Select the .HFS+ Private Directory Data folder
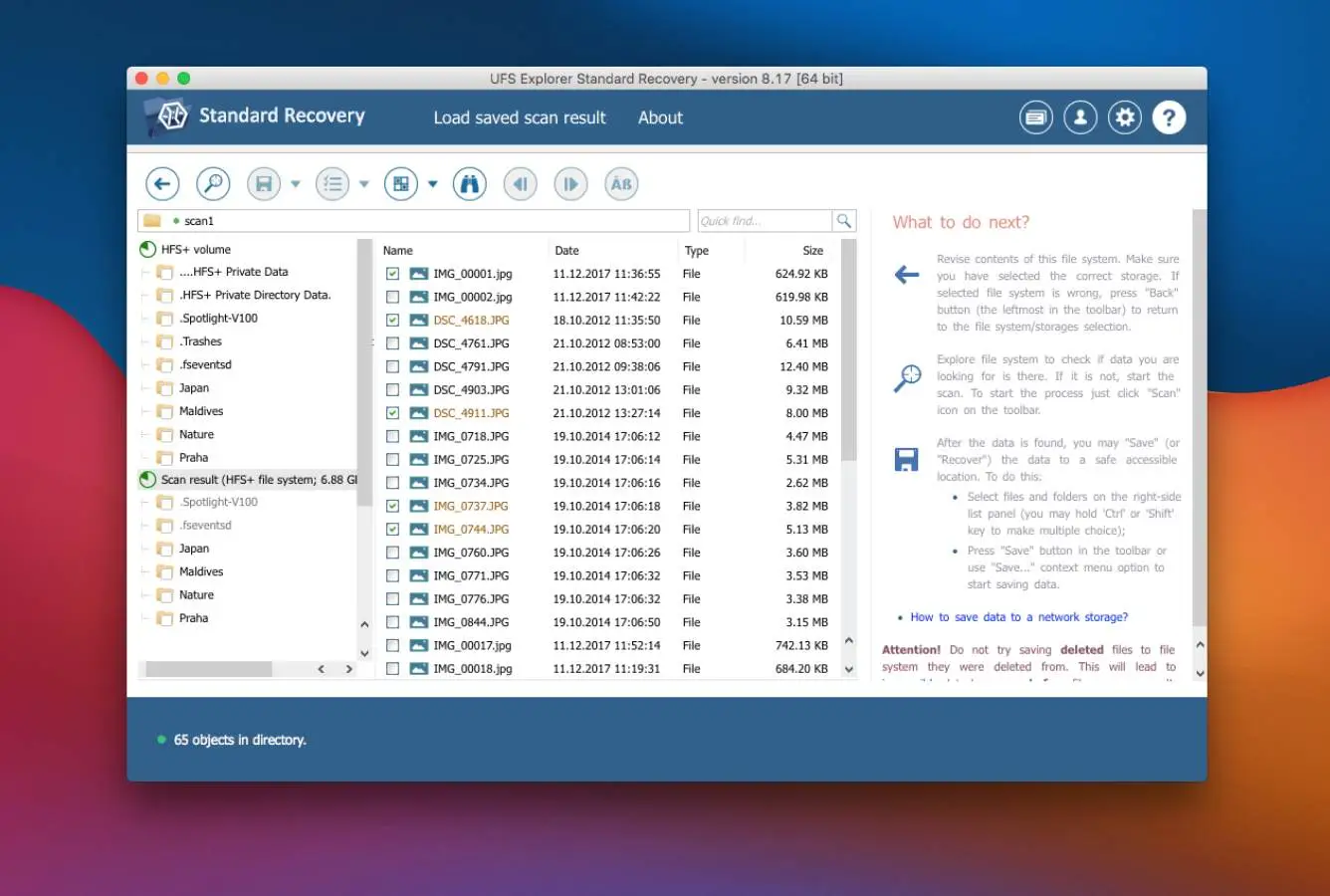 point(255,295)
